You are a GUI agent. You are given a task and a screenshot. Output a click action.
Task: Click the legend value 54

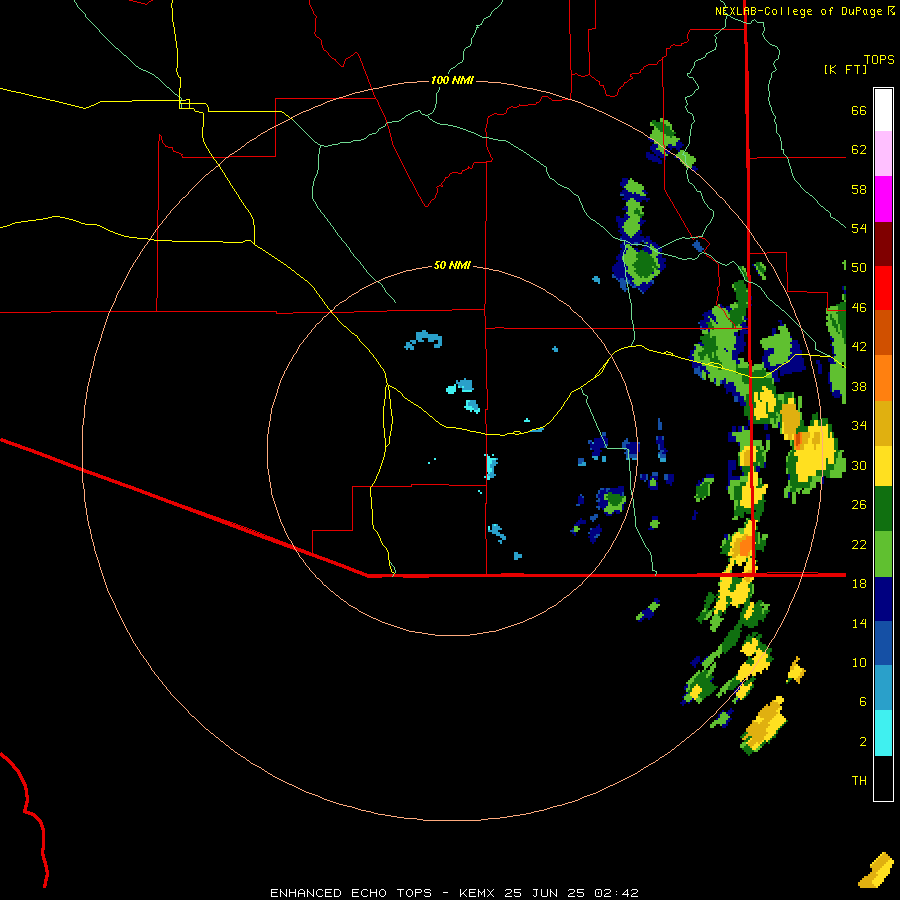click(x=859, y=228)
